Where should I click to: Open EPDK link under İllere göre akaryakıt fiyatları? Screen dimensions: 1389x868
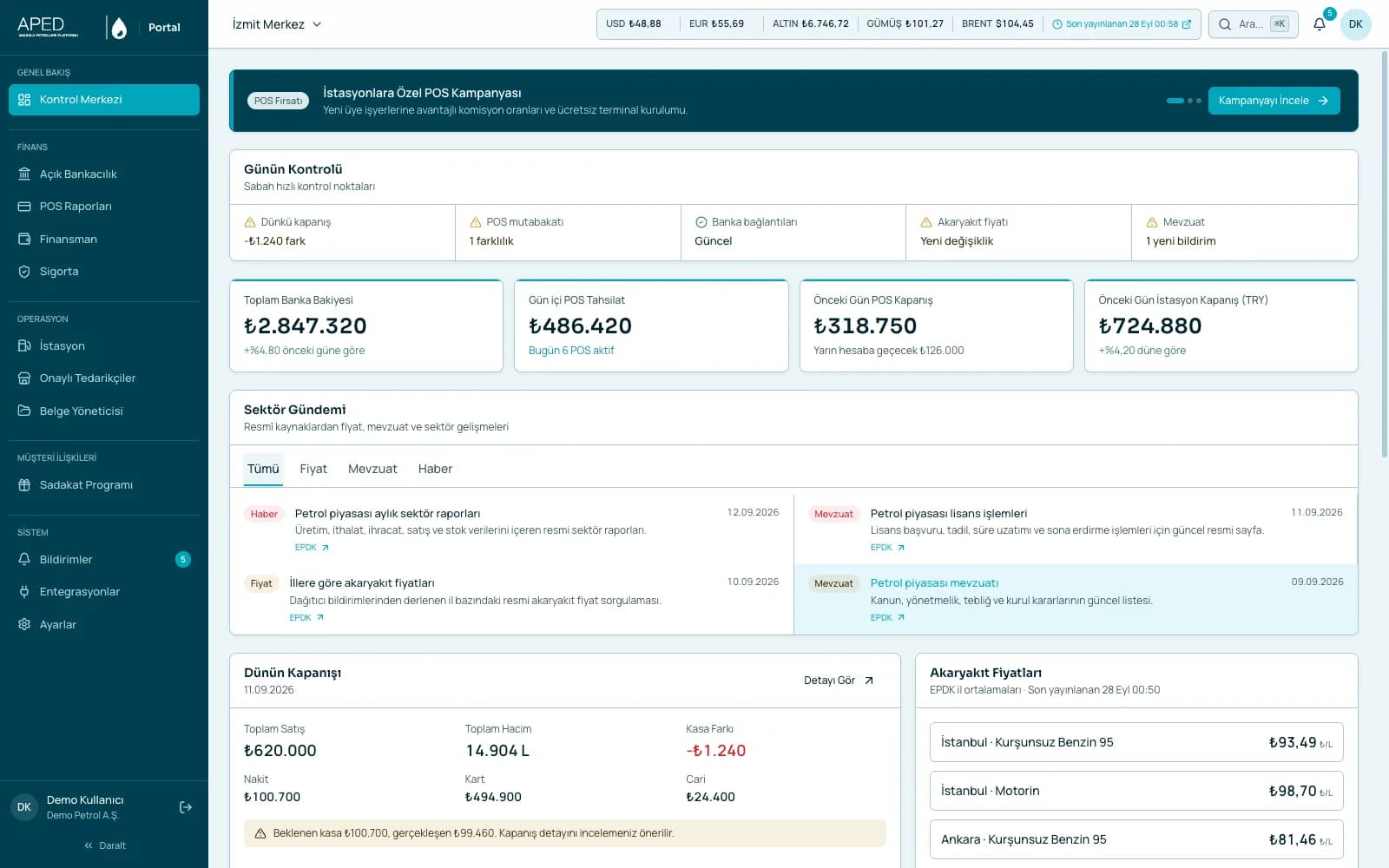tap(306, 618)
